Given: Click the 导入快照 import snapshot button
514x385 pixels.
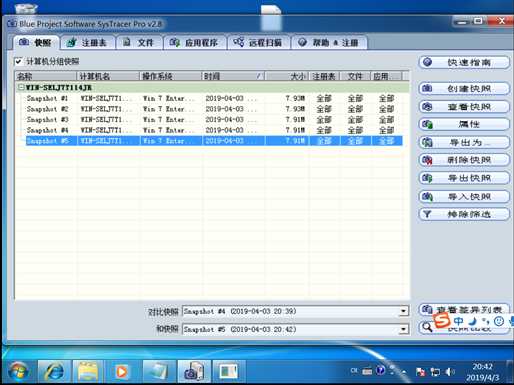Looking at the screenshot, I should click(x=464, y=196).
